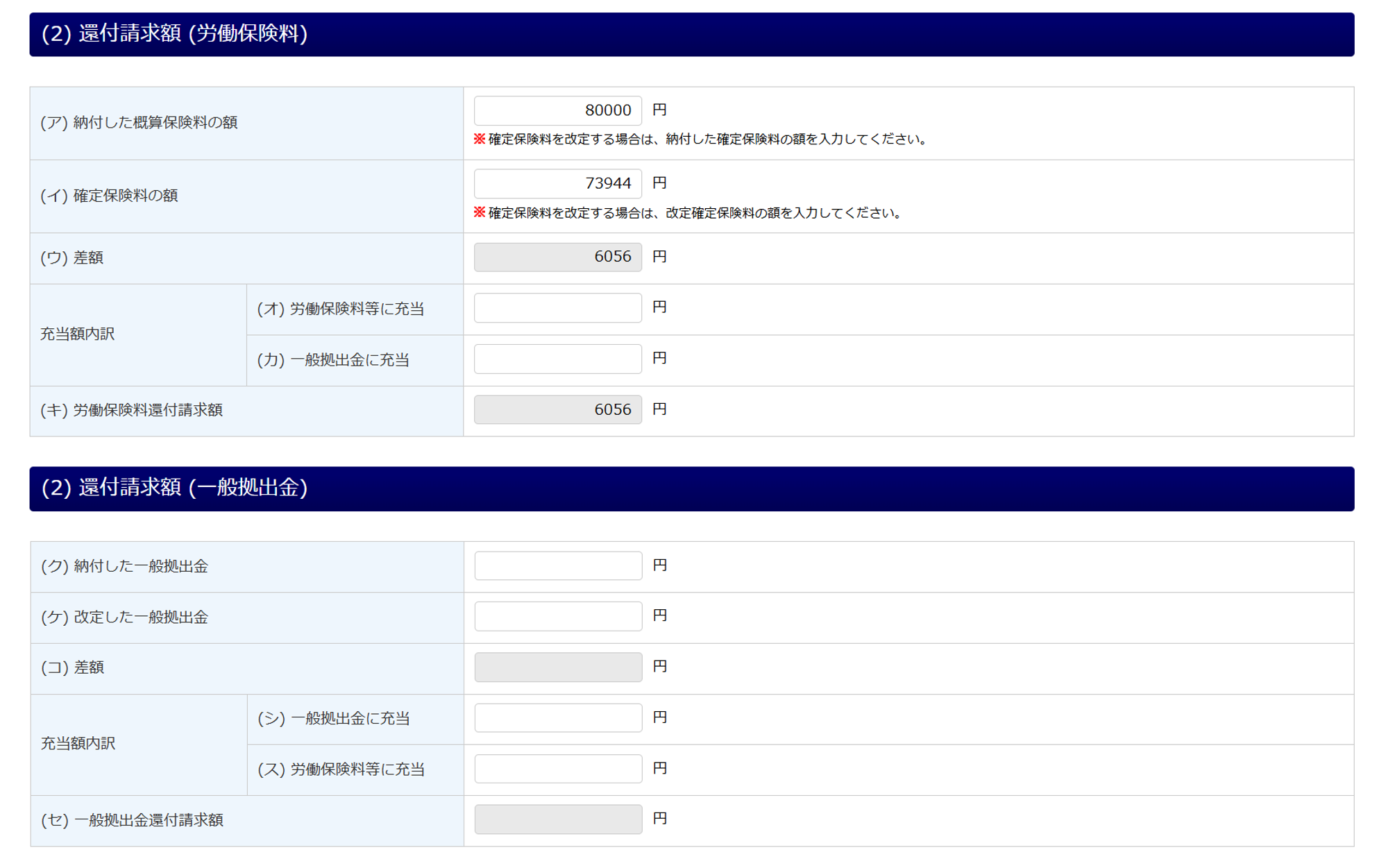Click the (ス) 労働保険料等に充当 input field
The image size is (1386, 868).
[557, 769]
